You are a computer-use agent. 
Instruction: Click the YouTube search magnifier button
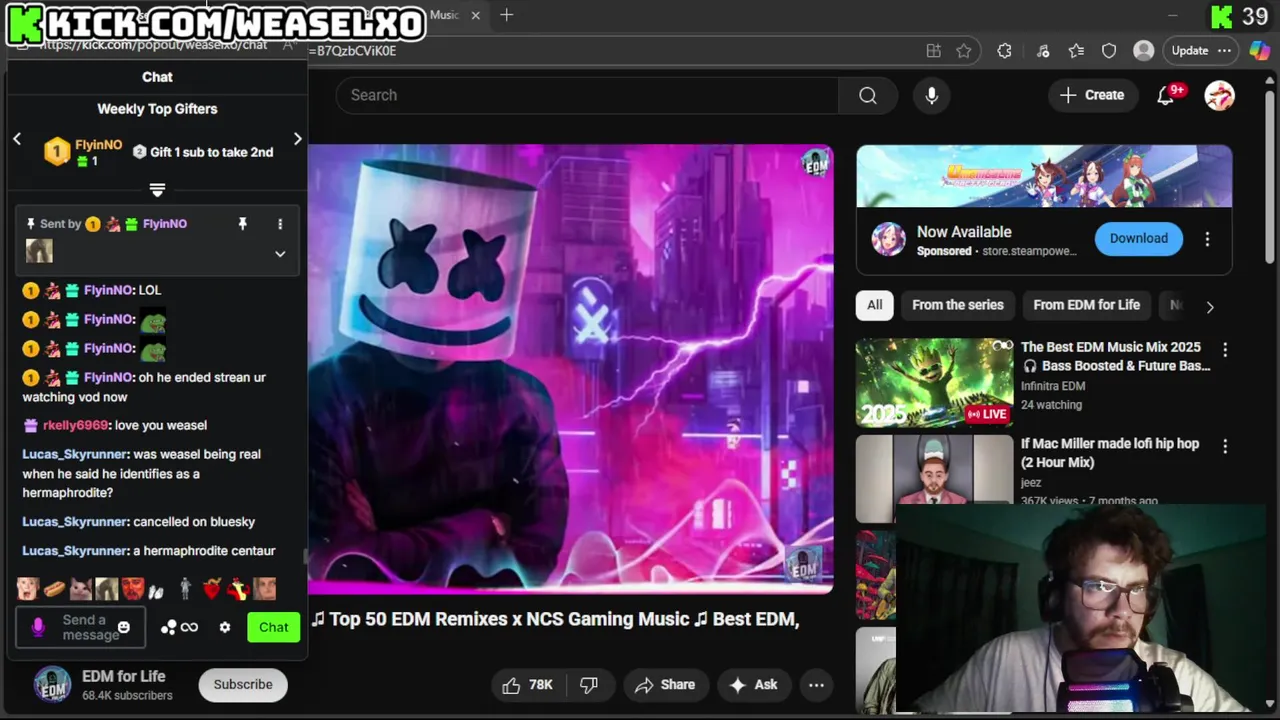pyautogui.click(x=867, y=95)
